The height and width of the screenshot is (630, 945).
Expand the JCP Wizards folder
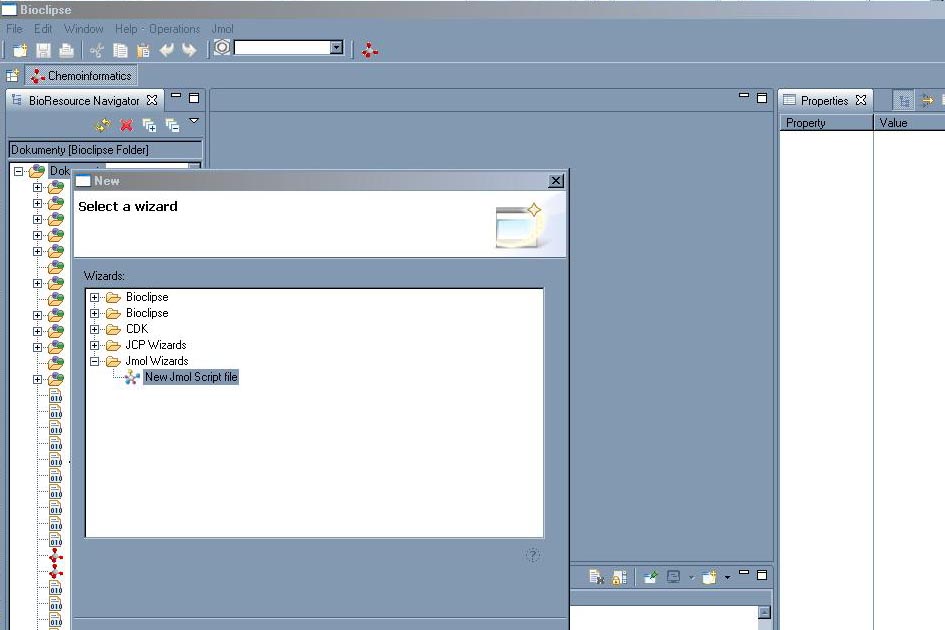click(95, 345)
